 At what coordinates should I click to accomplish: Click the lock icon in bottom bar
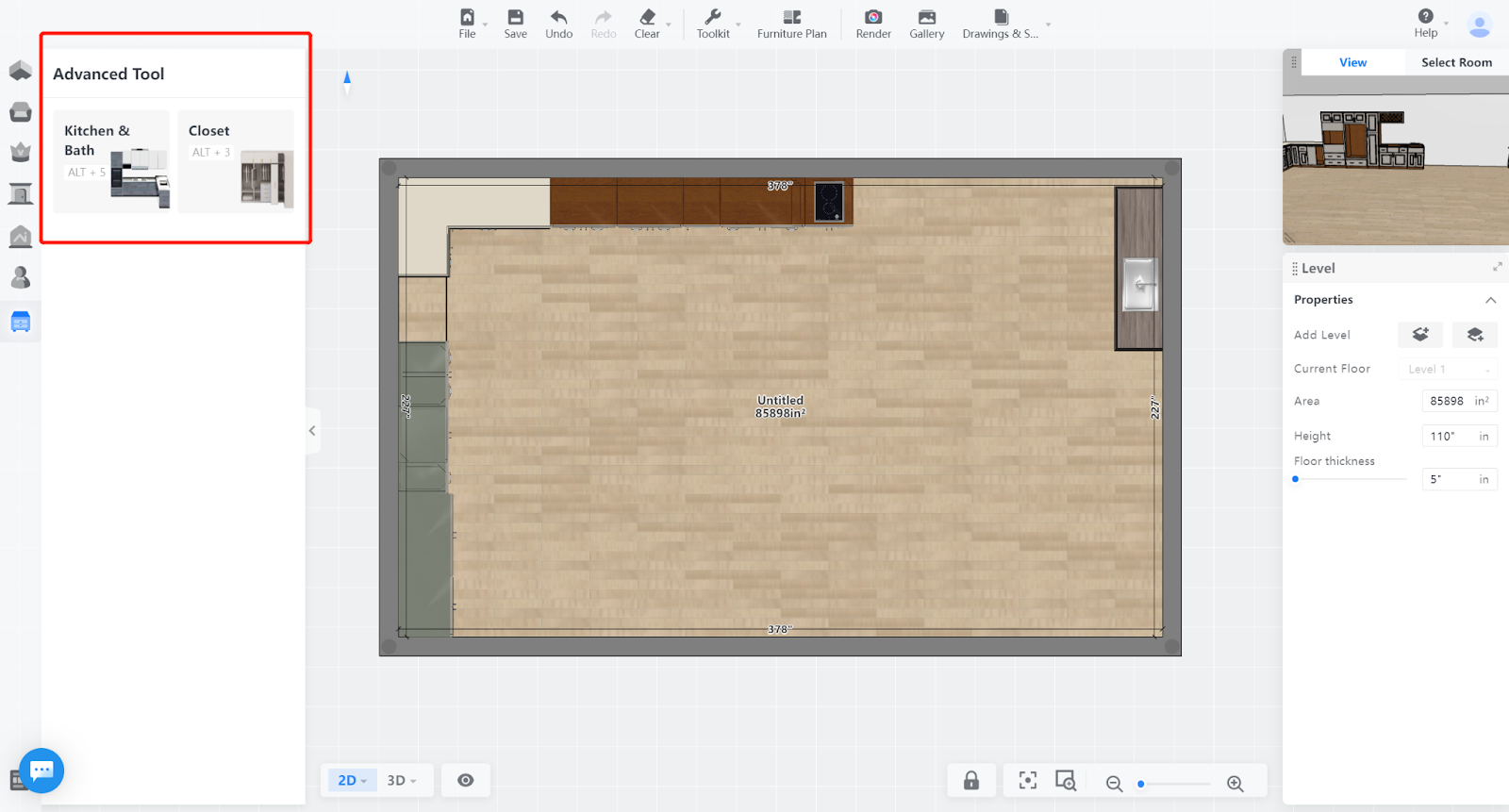pos(970,781)
